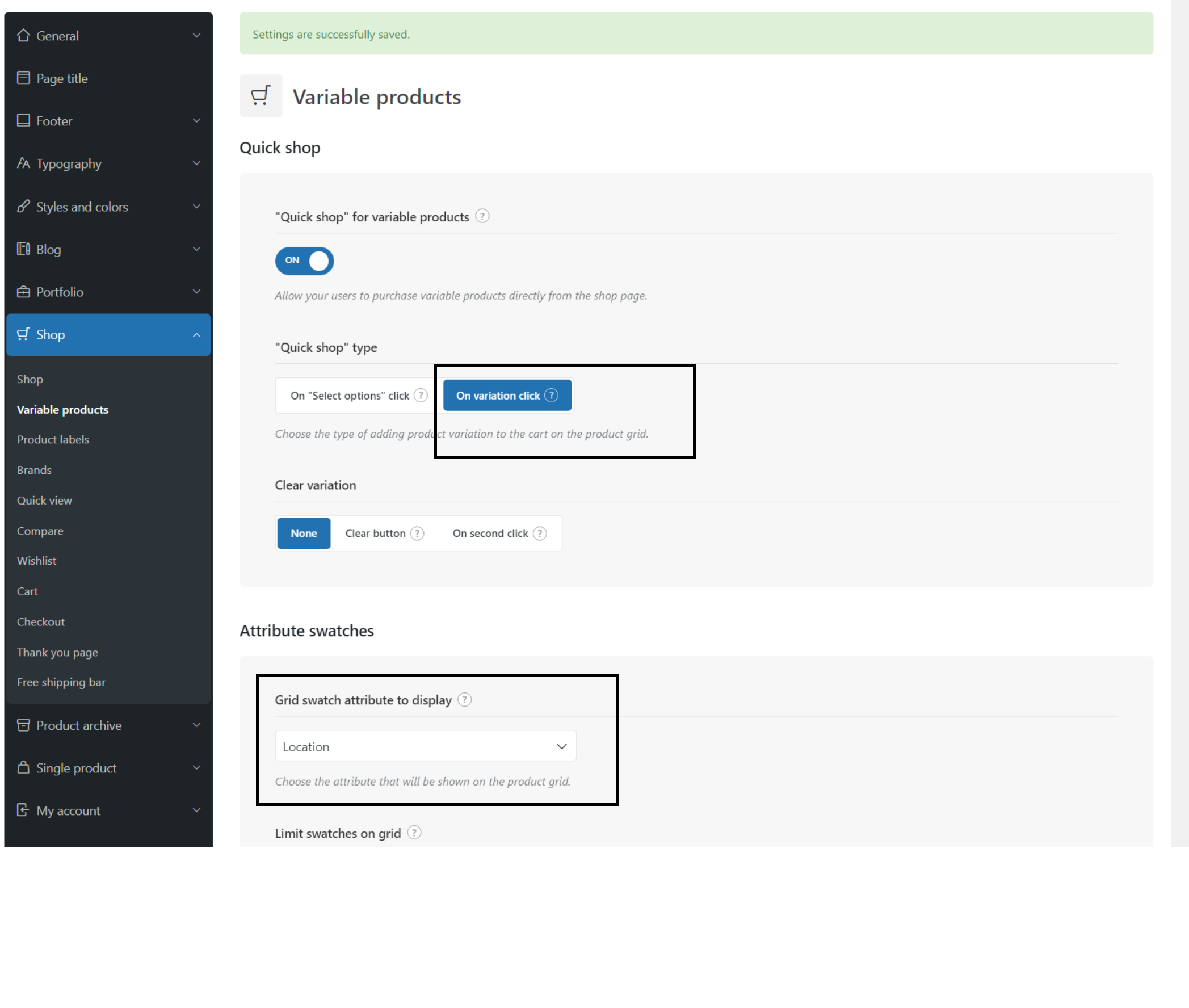Click the My account icon
Screen dimensions: 1189x1008
[x=23, y=810]
